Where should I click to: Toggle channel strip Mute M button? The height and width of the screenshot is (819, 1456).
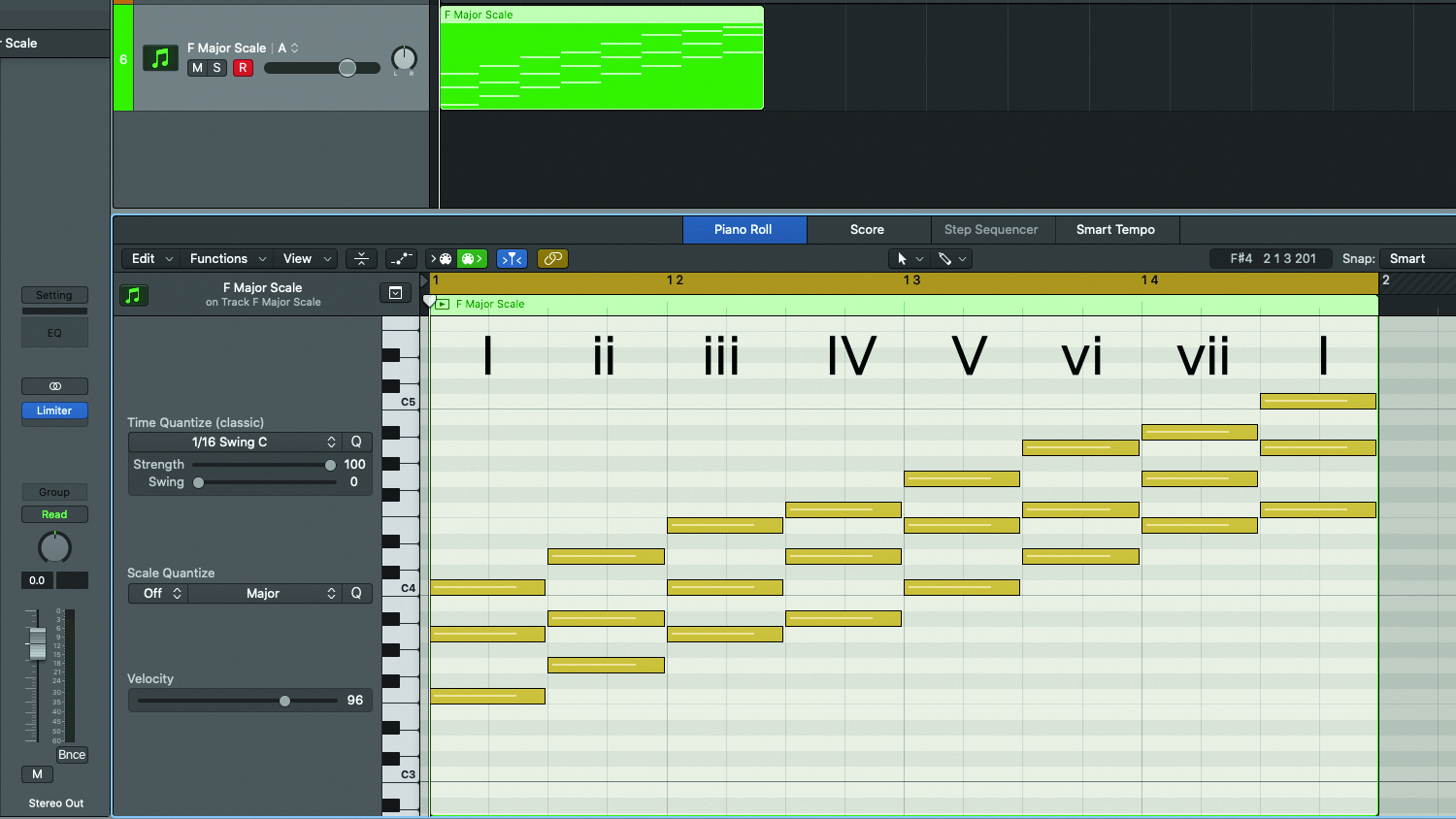coord(37,774)
